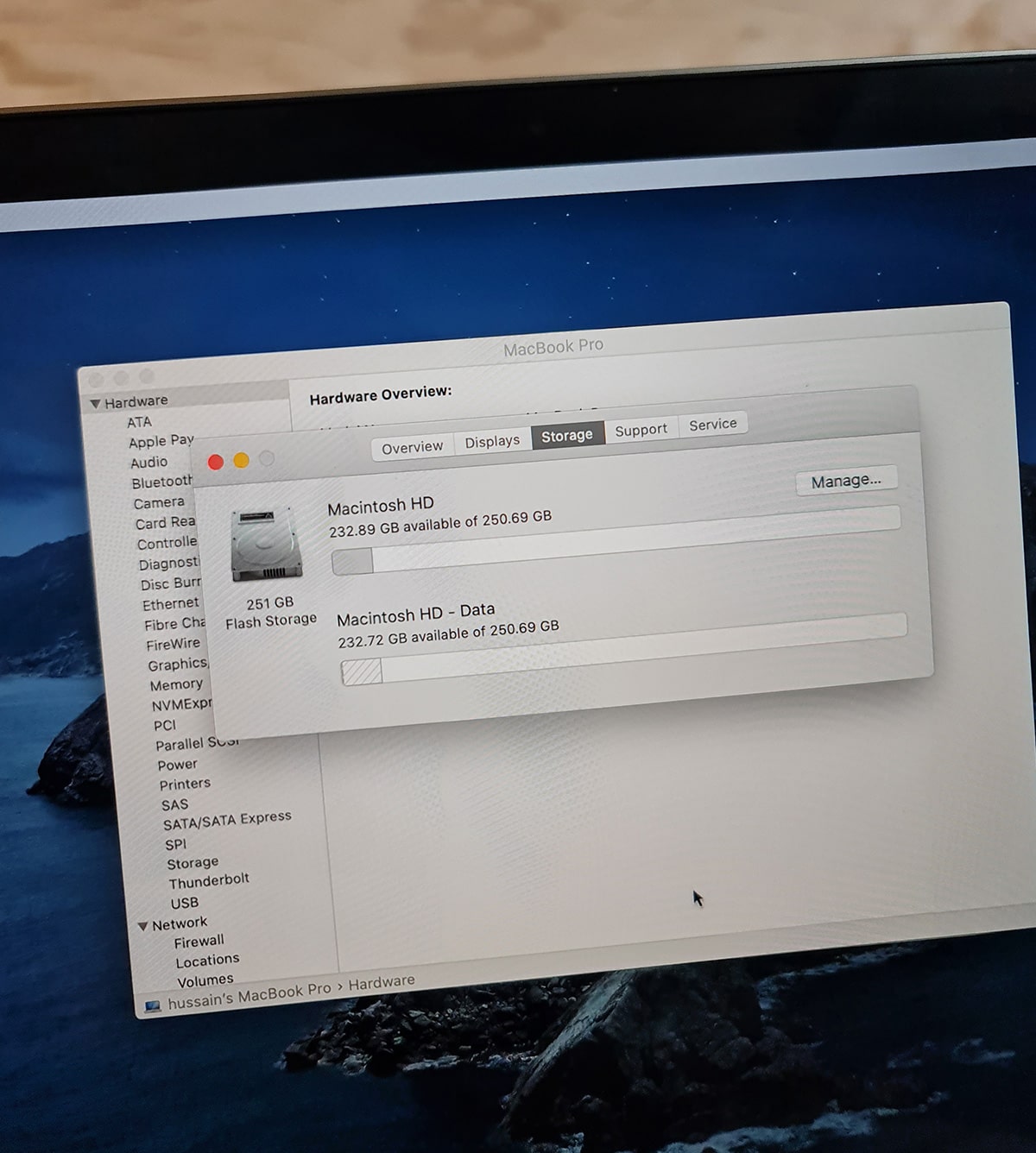Collapse the Network tree section

click(142, 927)
